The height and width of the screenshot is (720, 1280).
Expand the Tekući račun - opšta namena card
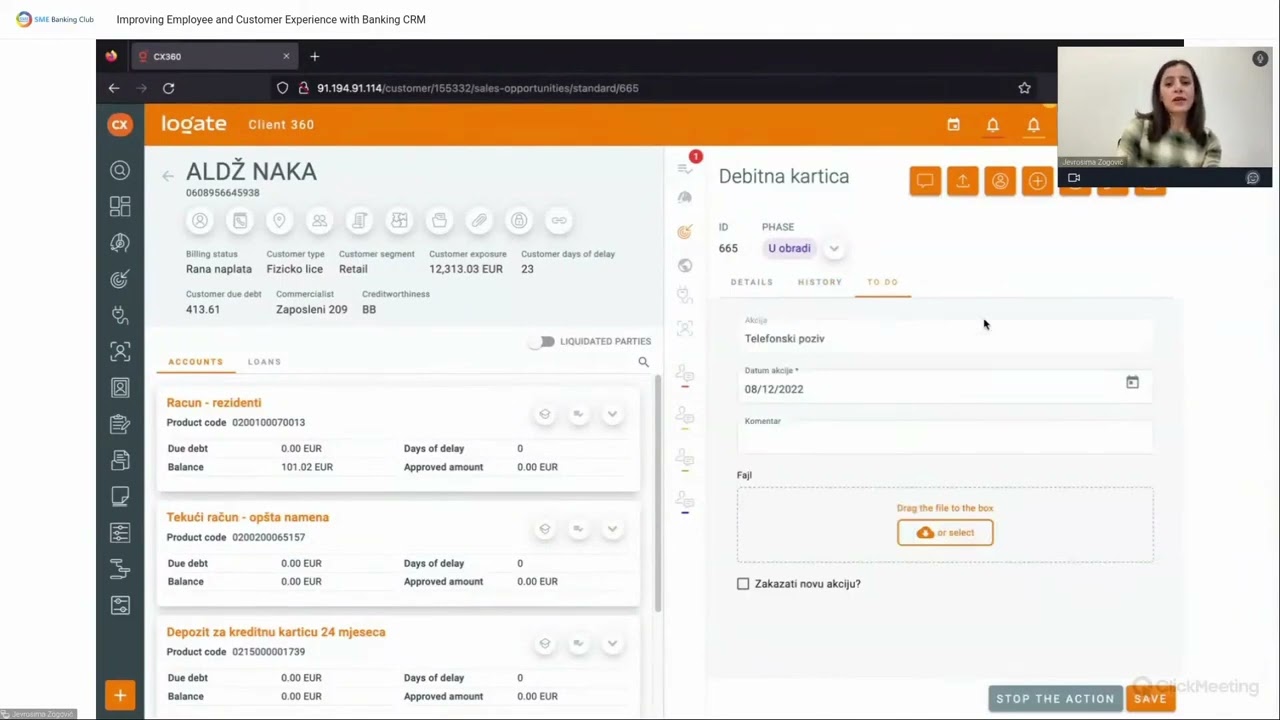tap(612, 529)
